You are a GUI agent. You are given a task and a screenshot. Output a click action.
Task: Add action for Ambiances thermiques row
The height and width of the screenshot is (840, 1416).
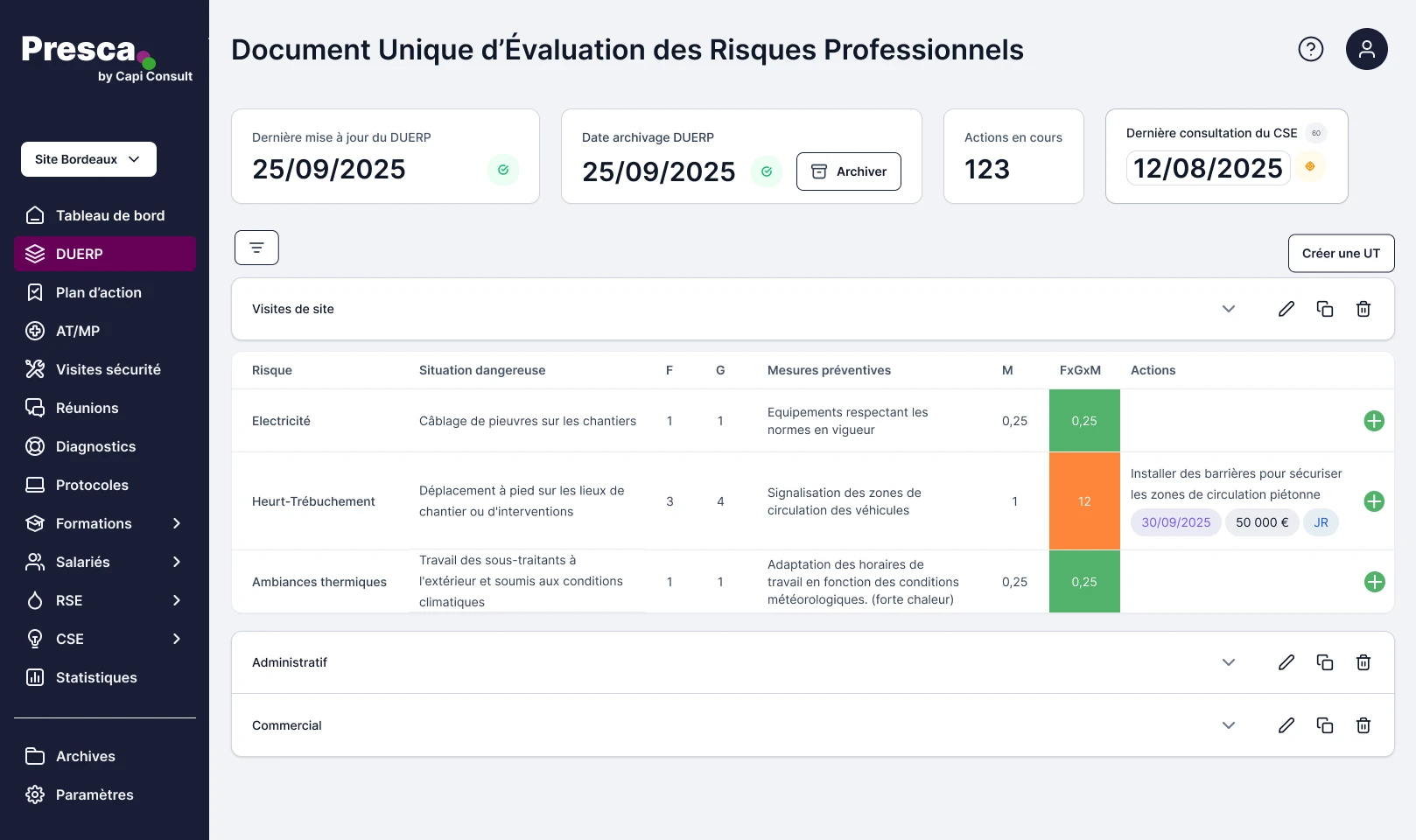[x=1374, y=582]
